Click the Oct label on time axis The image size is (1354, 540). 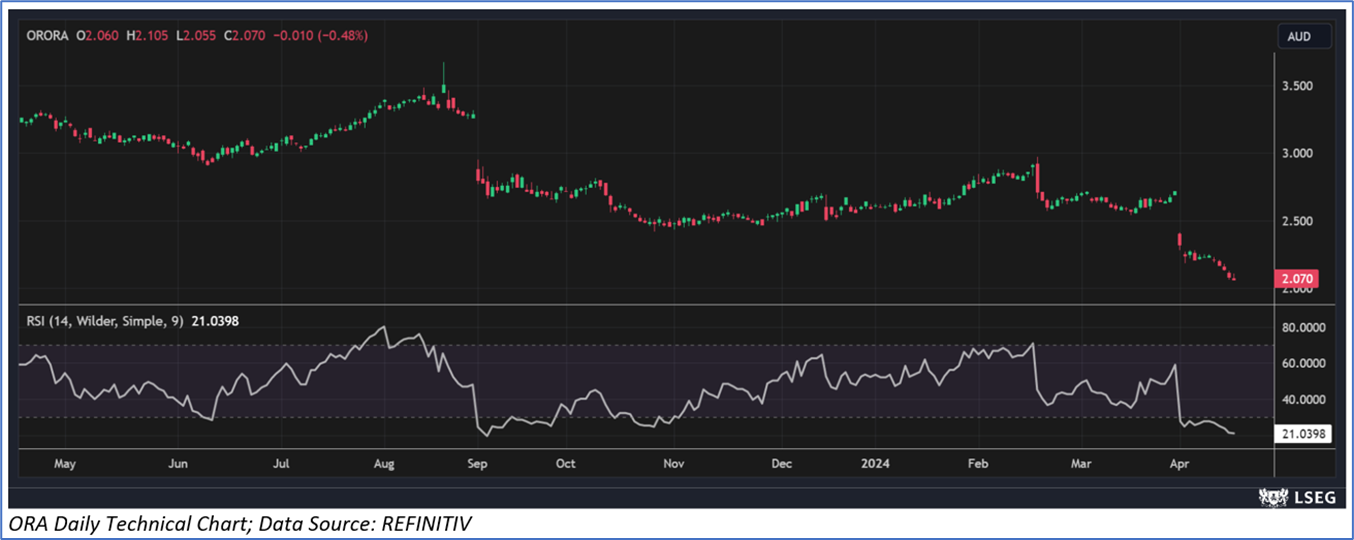pyautogui.click(x=565, y=464)
